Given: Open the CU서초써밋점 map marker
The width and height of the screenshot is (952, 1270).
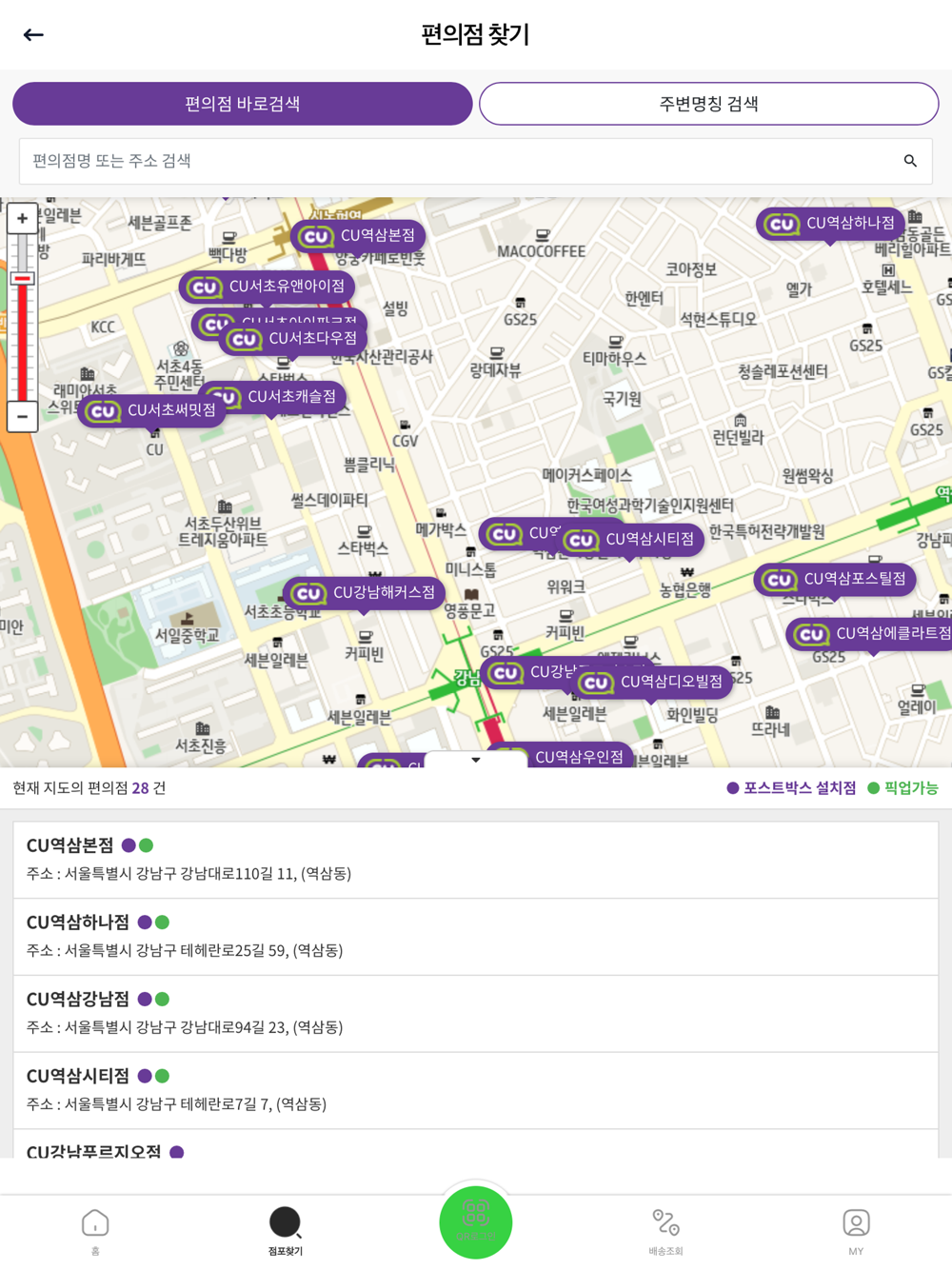Looking at the screenshot, I should coord(152,411).
